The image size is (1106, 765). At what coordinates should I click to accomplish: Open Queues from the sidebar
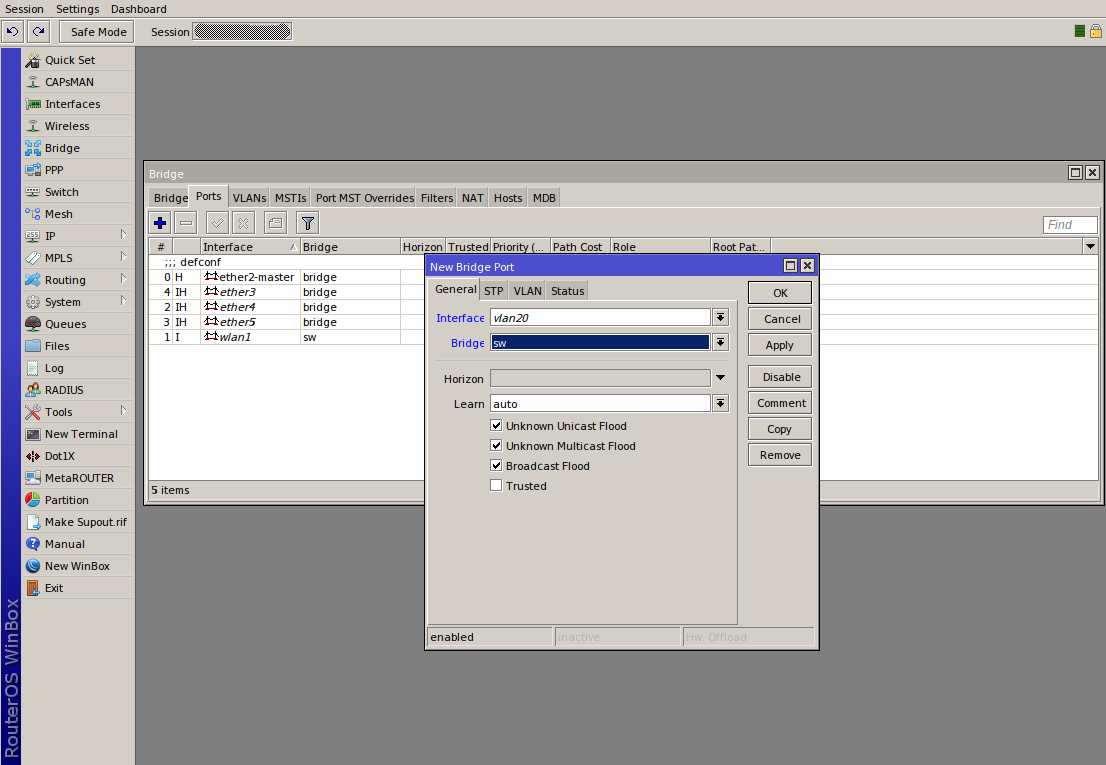(65, 324)
